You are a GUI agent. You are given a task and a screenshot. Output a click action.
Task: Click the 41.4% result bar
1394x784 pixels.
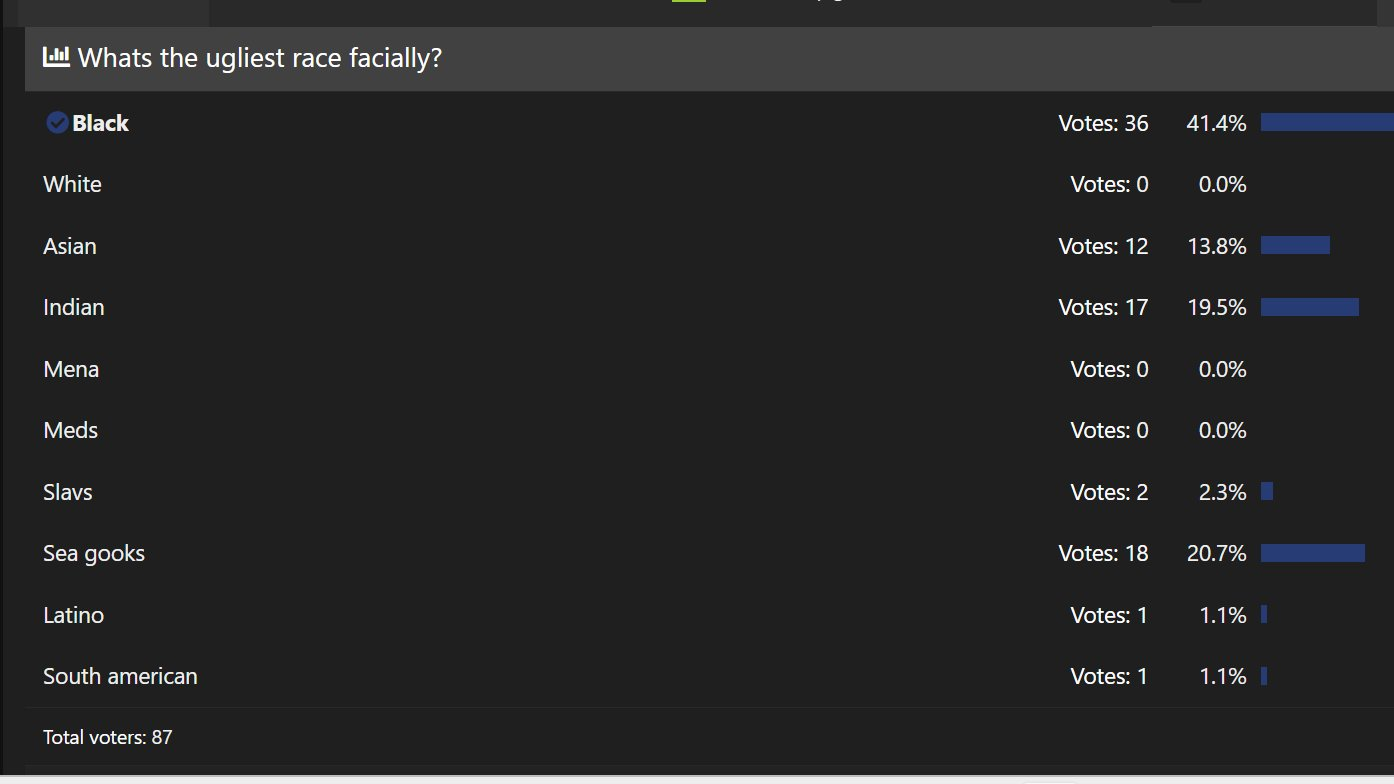(1327, 123)
